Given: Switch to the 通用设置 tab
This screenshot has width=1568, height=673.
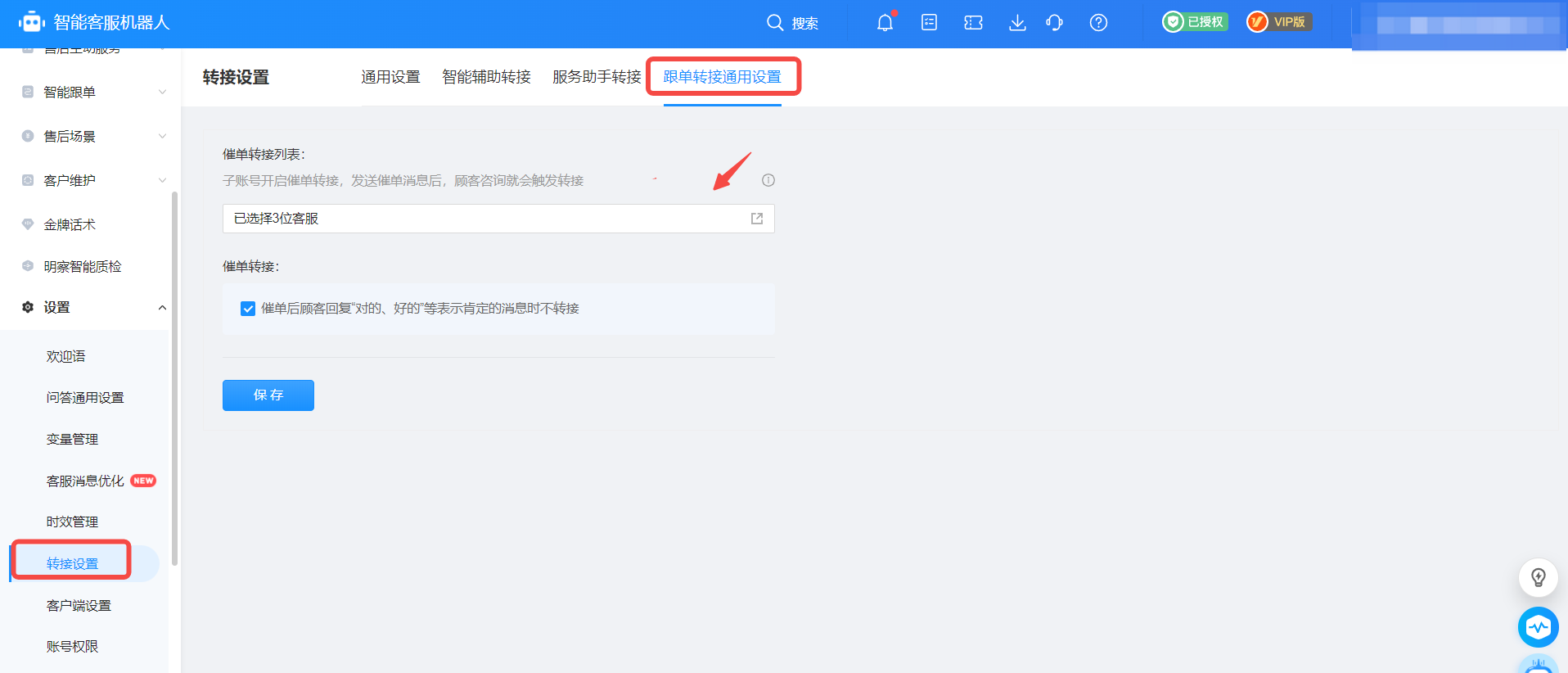Looking at the screenshot, I should click(x=390, y=77).
